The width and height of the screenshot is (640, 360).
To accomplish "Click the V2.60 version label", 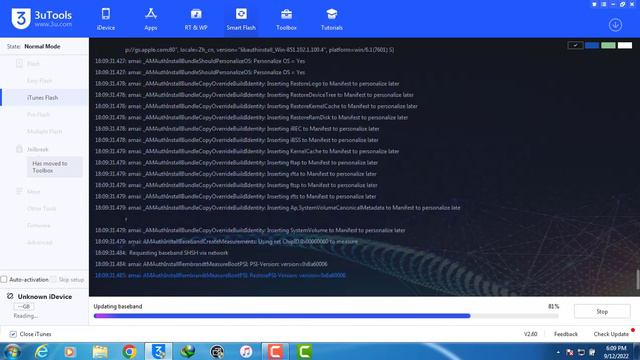I will 531,334.
